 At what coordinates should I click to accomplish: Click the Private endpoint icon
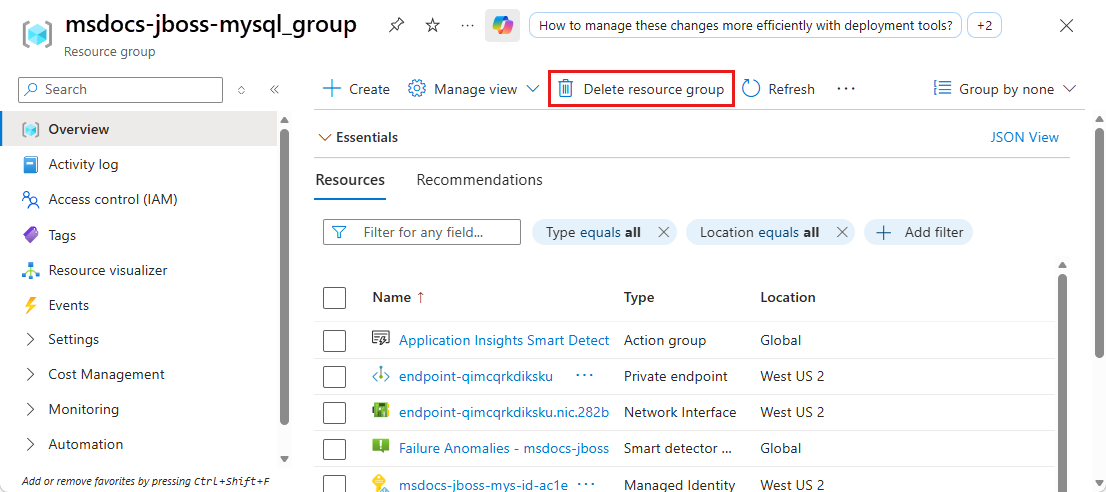380,376
